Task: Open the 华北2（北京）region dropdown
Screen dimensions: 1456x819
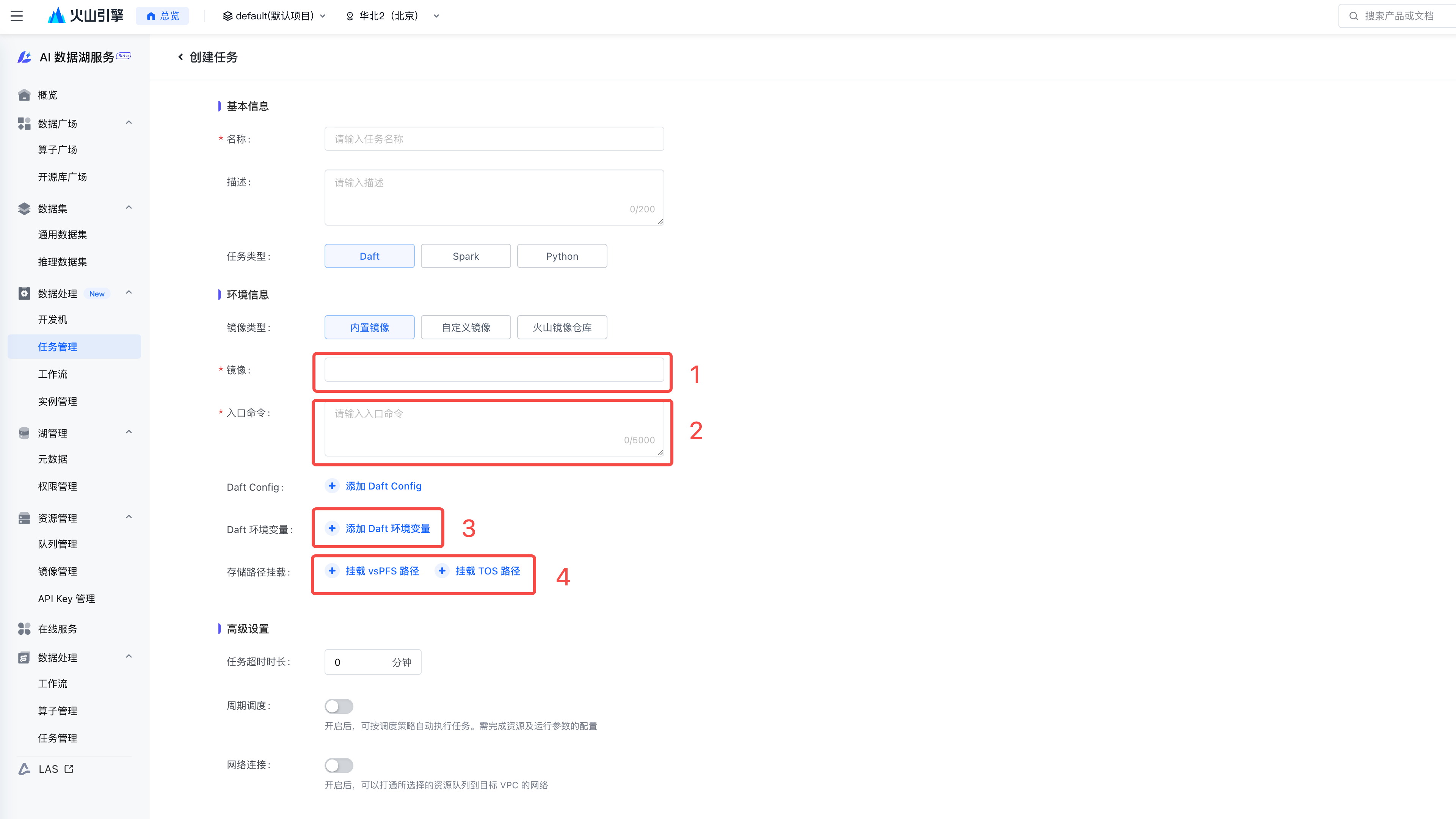Action: [x=393, y=16]
